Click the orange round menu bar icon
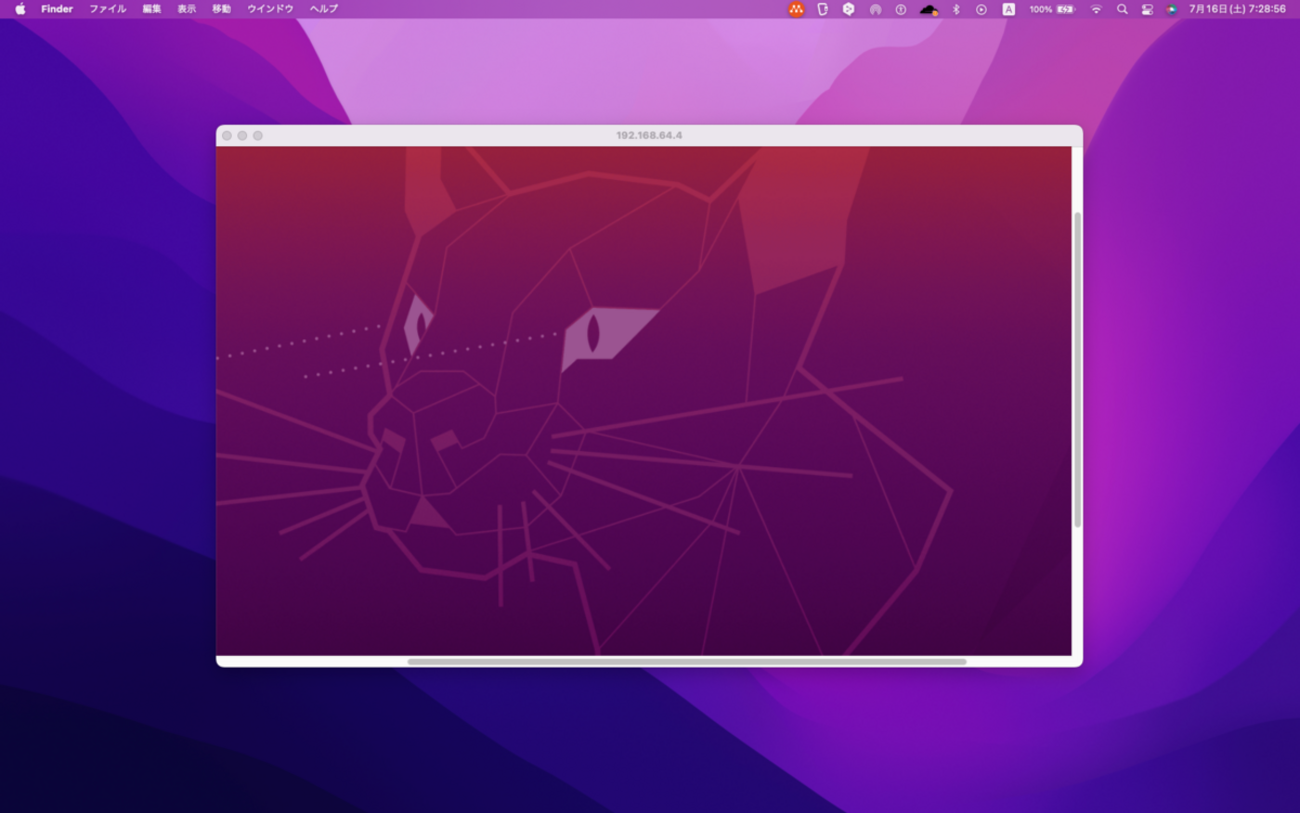Screen dimensions: 1300x813 796,9
